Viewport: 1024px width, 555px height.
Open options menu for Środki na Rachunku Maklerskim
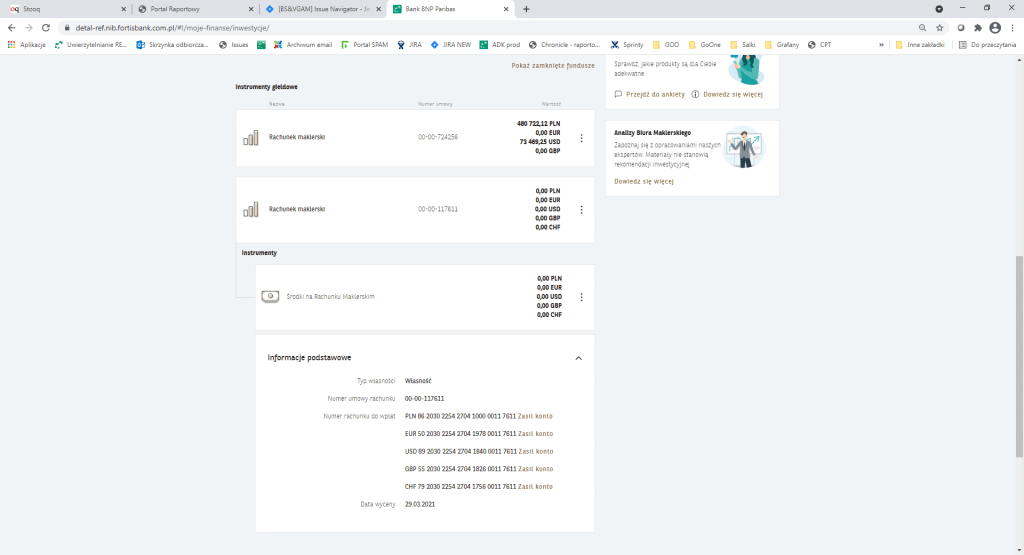581,297
